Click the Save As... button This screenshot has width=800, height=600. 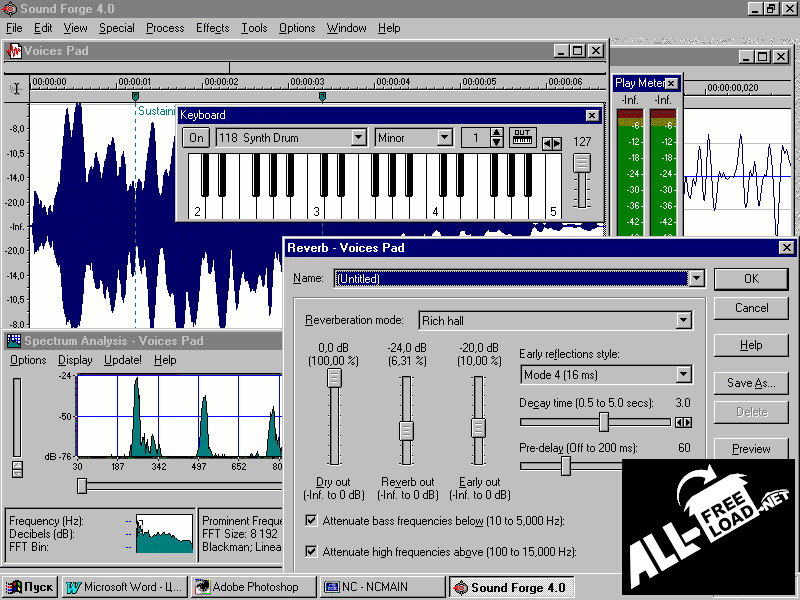[751, 383]
